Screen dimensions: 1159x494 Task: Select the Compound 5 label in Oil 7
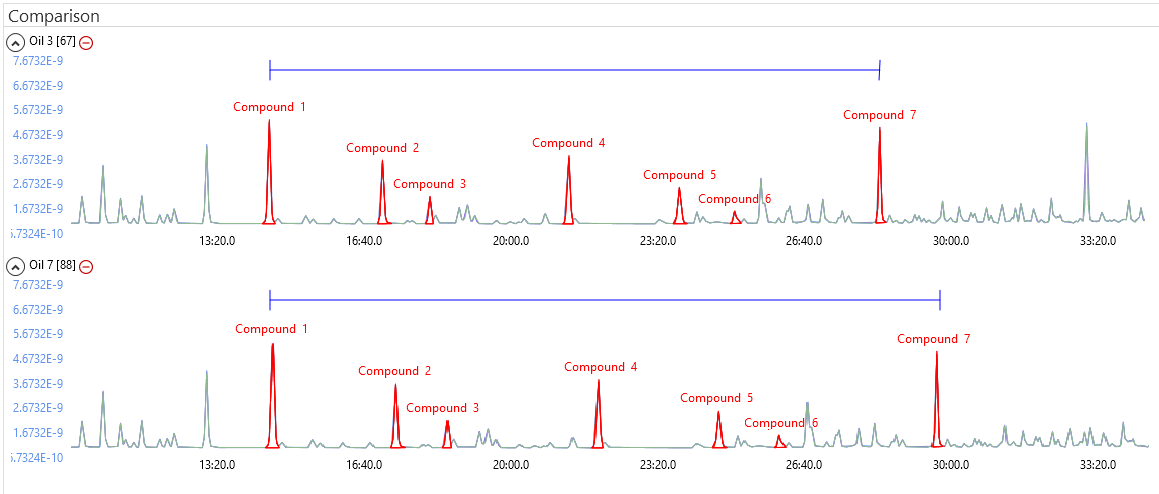(716, 398)
